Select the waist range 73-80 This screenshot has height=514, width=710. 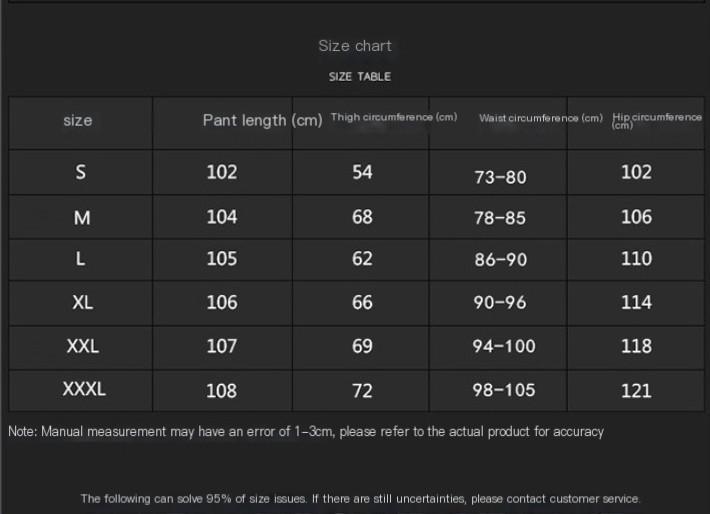pyautogui.click(x=500, y=177)
